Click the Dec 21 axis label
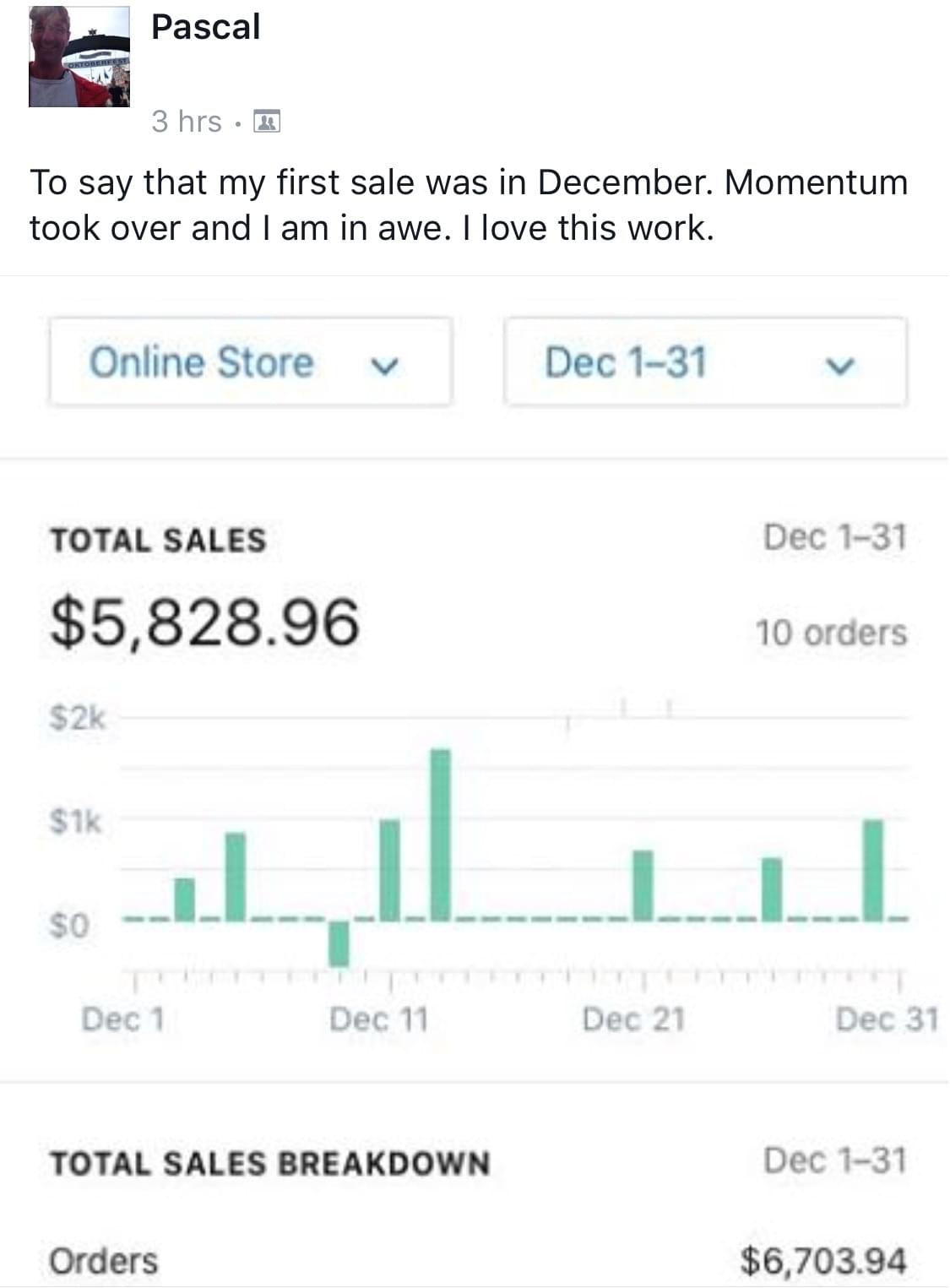This screenshot has width=950, height=1288. coord(633,1019)
